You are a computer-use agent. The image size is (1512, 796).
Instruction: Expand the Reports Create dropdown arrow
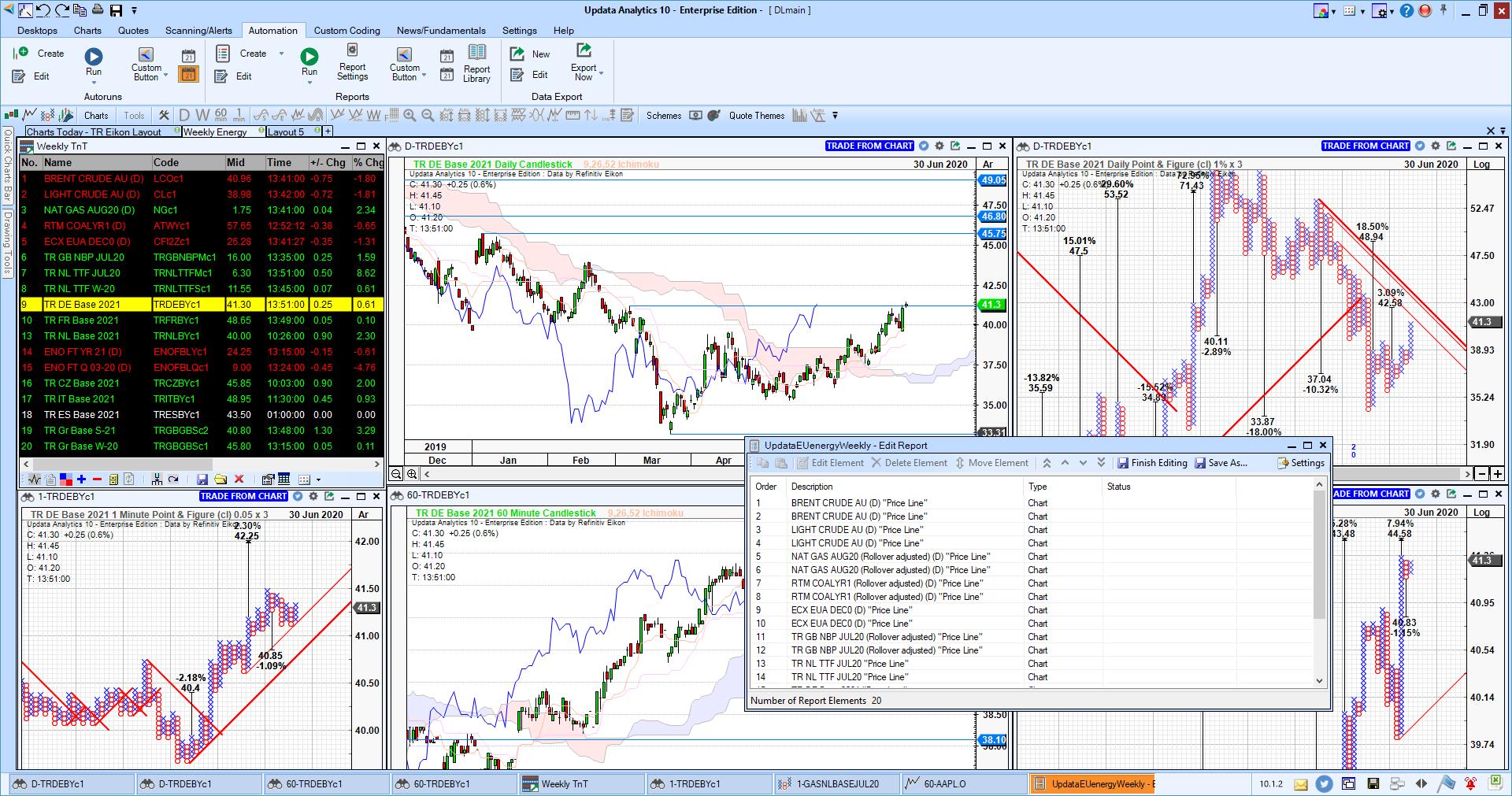click(x=281, y=54)
